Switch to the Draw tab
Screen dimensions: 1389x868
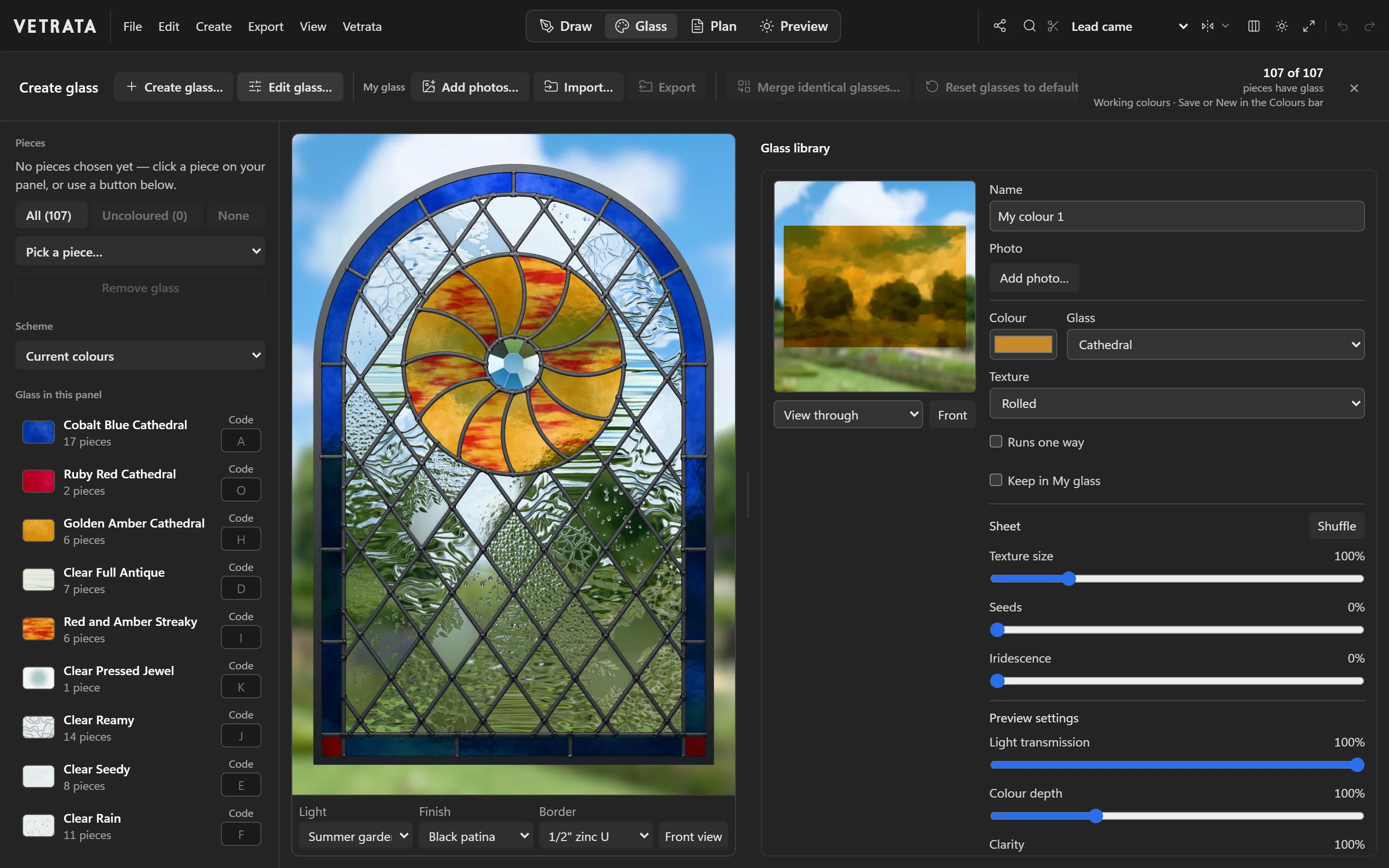tap(566, 26)
